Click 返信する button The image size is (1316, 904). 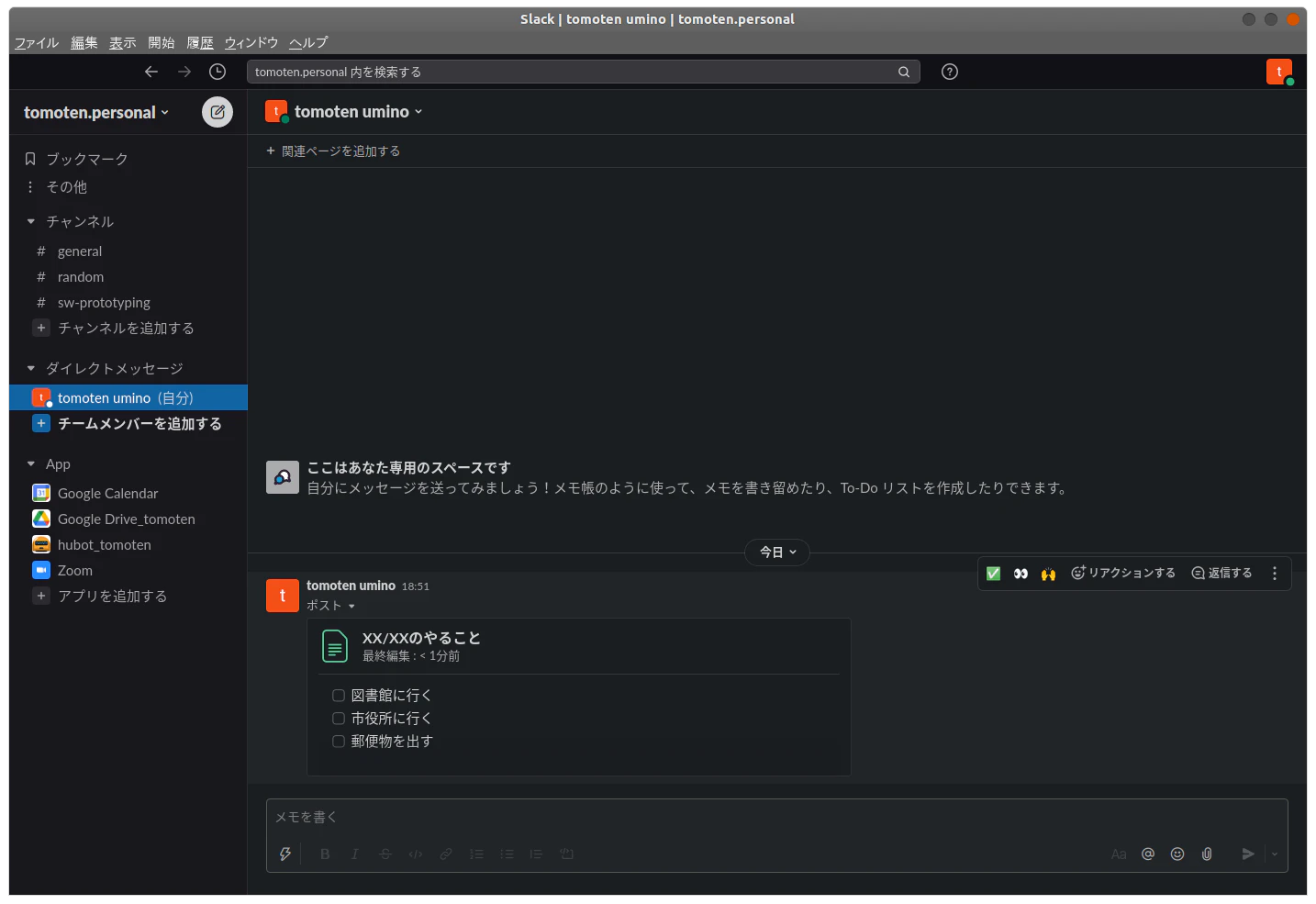[1221, 573]
